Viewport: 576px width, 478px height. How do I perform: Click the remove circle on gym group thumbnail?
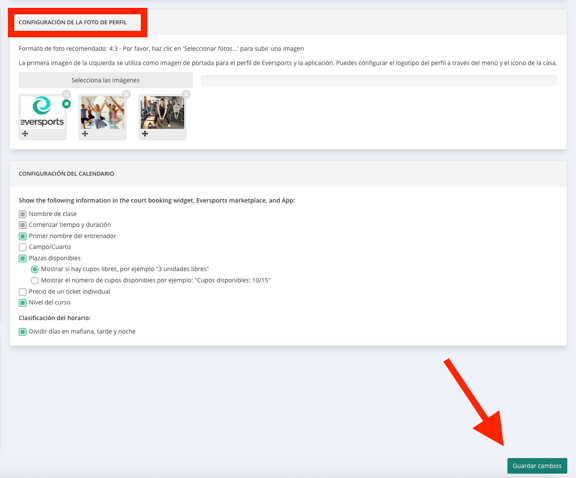[186, 94]
